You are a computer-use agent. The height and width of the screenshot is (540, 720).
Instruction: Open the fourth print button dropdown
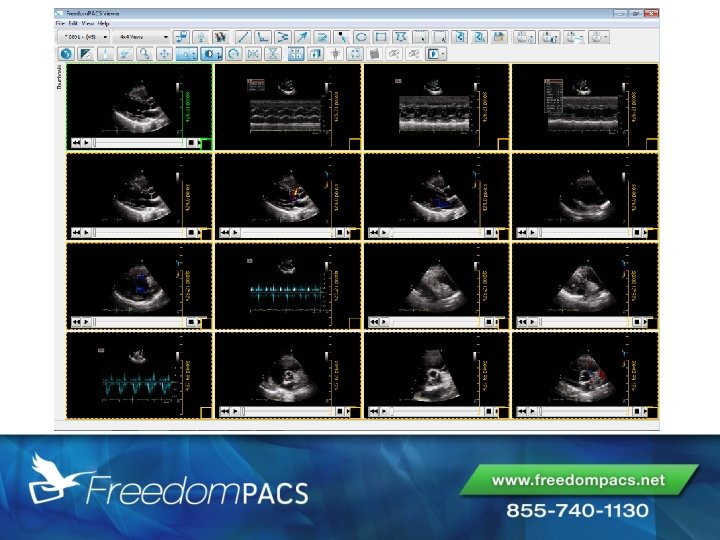607,37
